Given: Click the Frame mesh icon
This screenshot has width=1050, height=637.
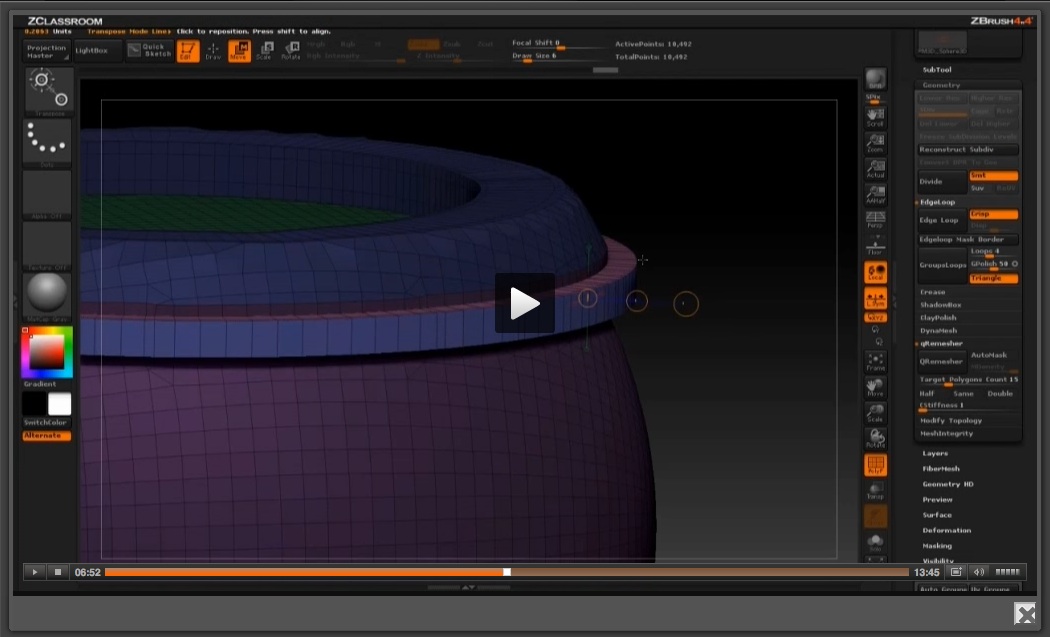Looking at the screenshot, I should pos(875,361).
